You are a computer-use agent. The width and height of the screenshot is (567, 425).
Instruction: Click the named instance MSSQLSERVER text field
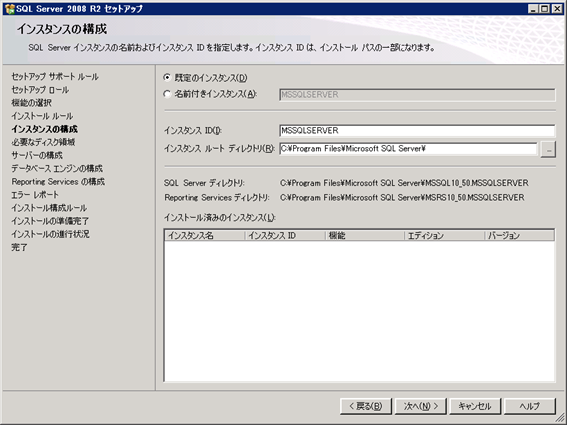[x=417, y=95]
